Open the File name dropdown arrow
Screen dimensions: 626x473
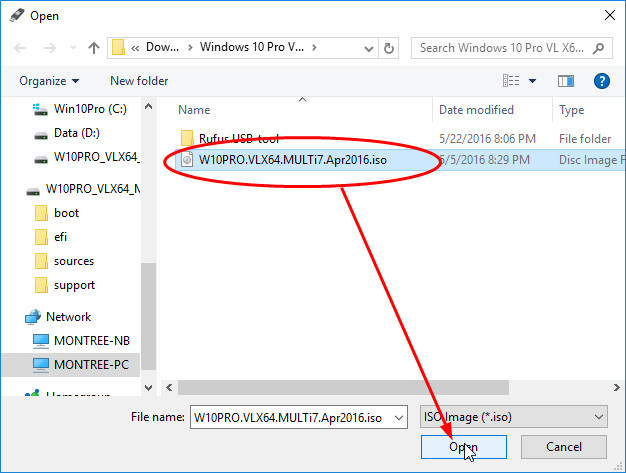[x=398, y=418]
